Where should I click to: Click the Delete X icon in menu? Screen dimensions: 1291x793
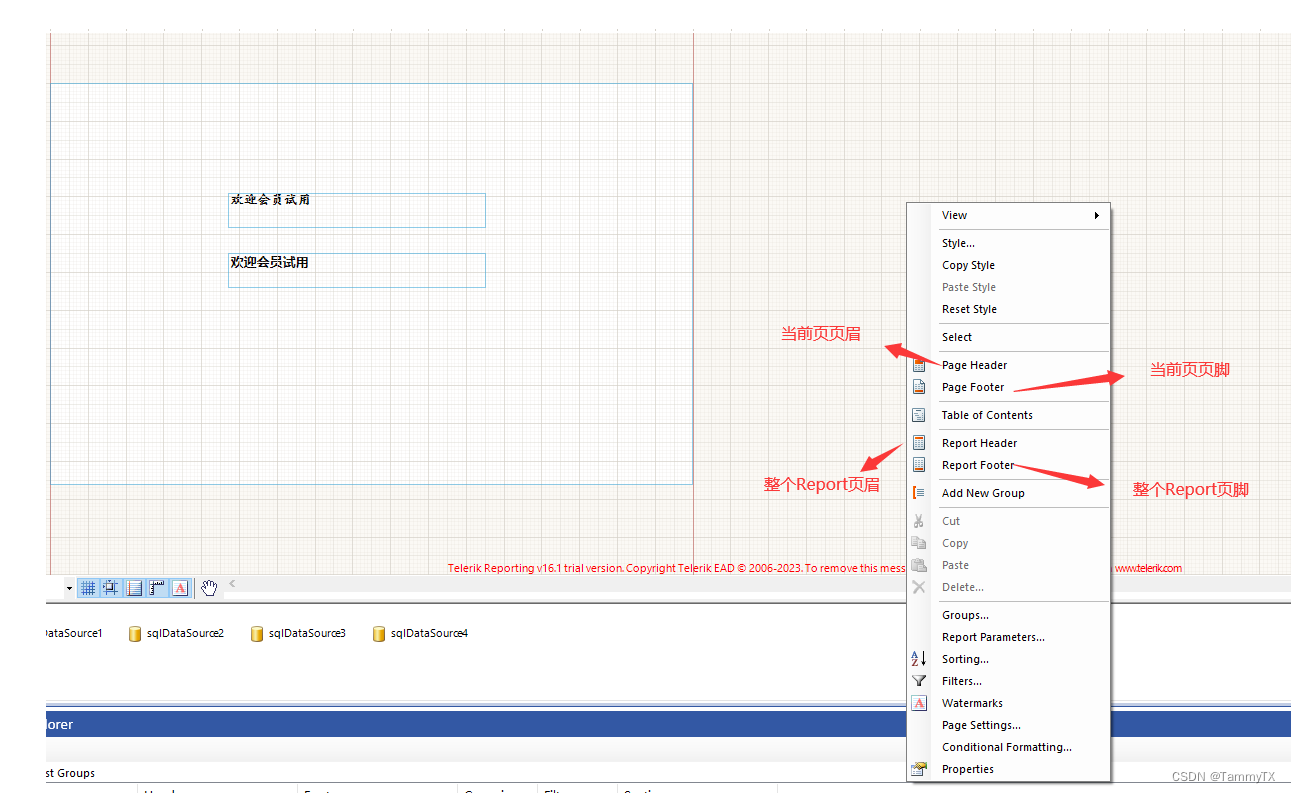click(919, 587)
